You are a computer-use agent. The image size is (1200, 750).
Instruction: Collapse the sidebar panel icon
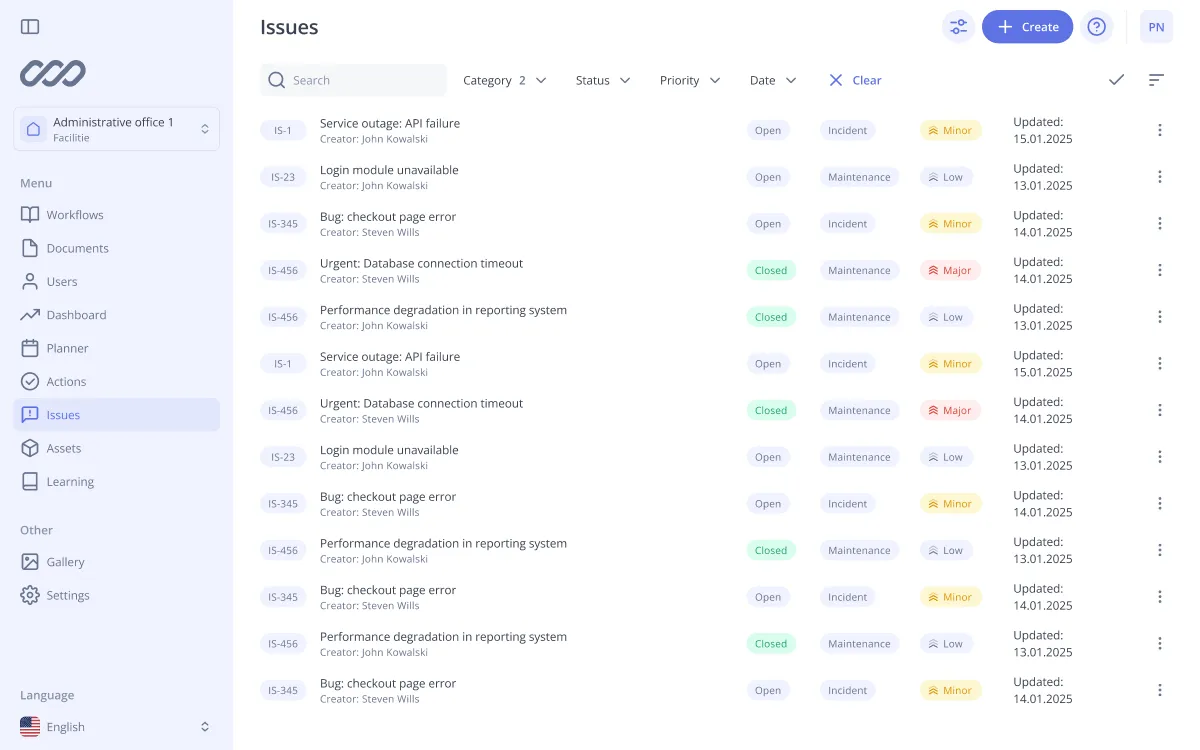(30, 27)
